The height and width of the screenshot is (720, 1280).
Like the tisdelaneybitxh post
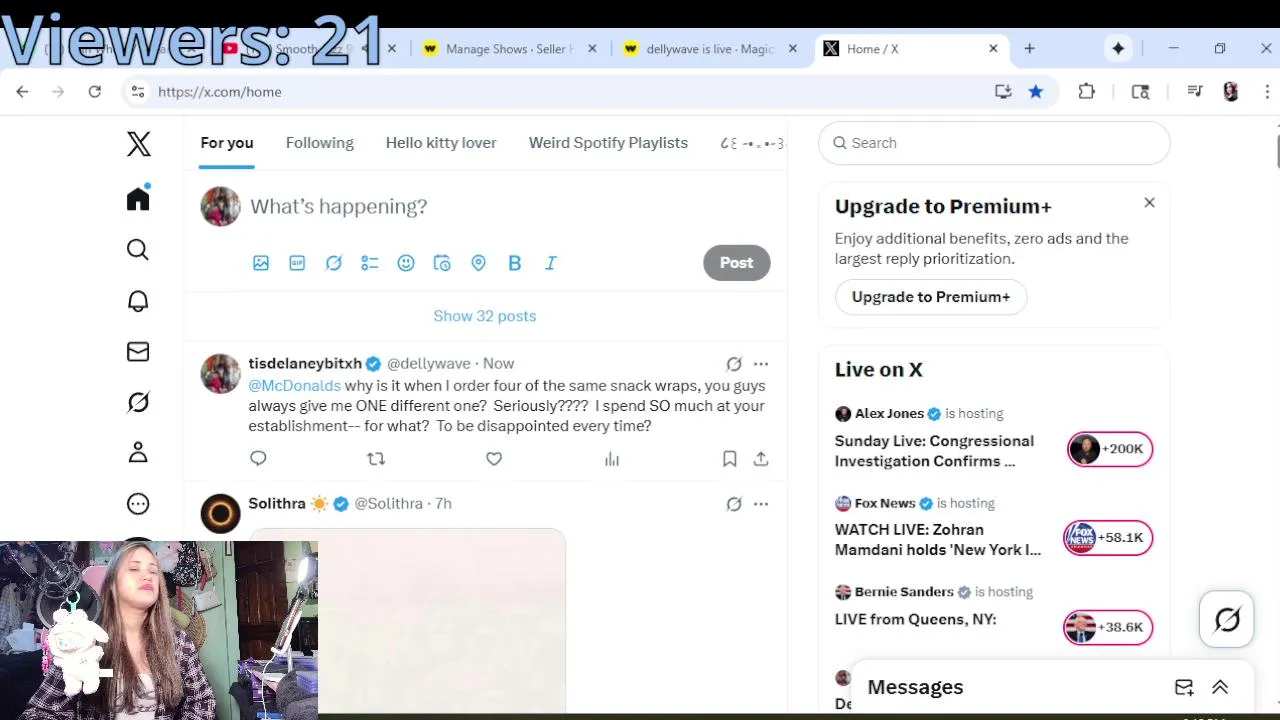[x=494, y=459]
